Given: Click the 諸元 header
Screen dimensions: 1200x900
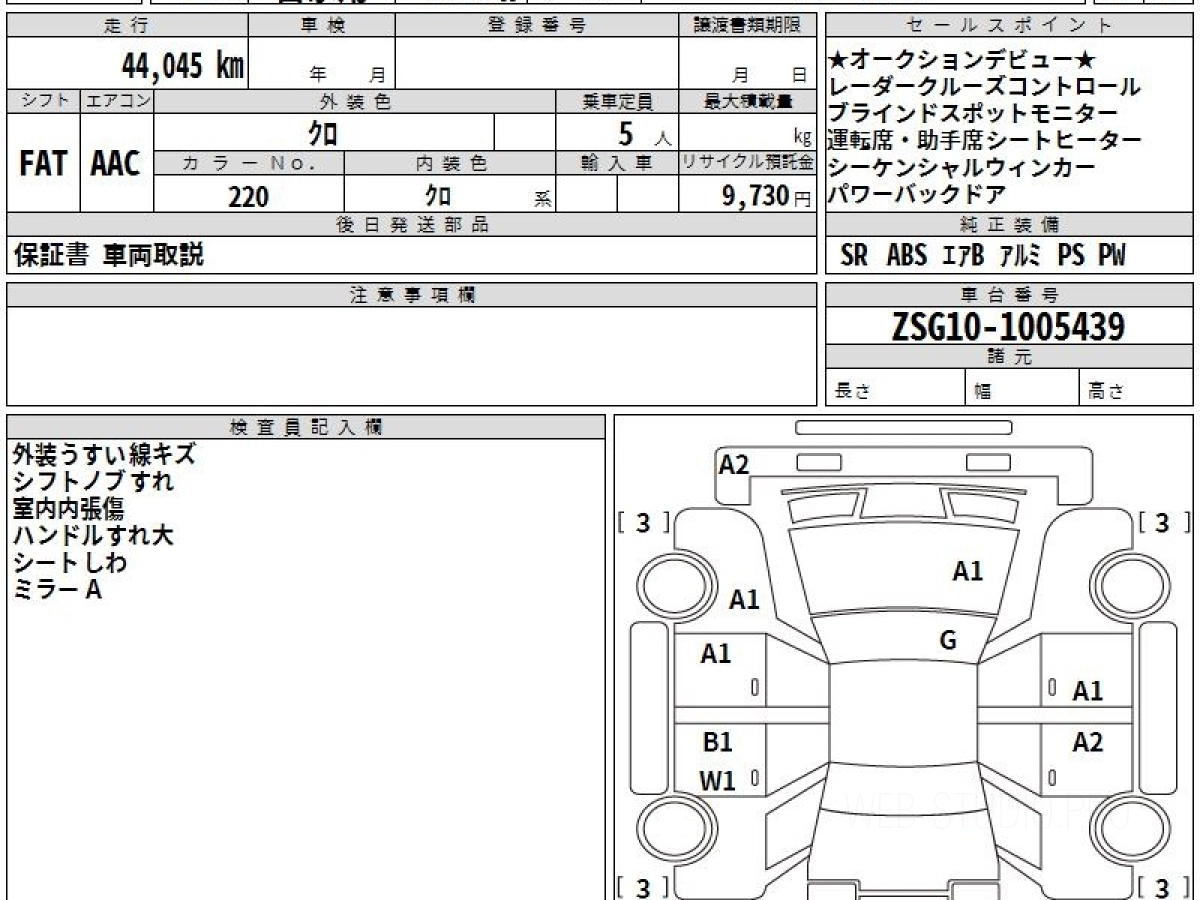Looking at the screenshot, I should (x=1009, y=358).
